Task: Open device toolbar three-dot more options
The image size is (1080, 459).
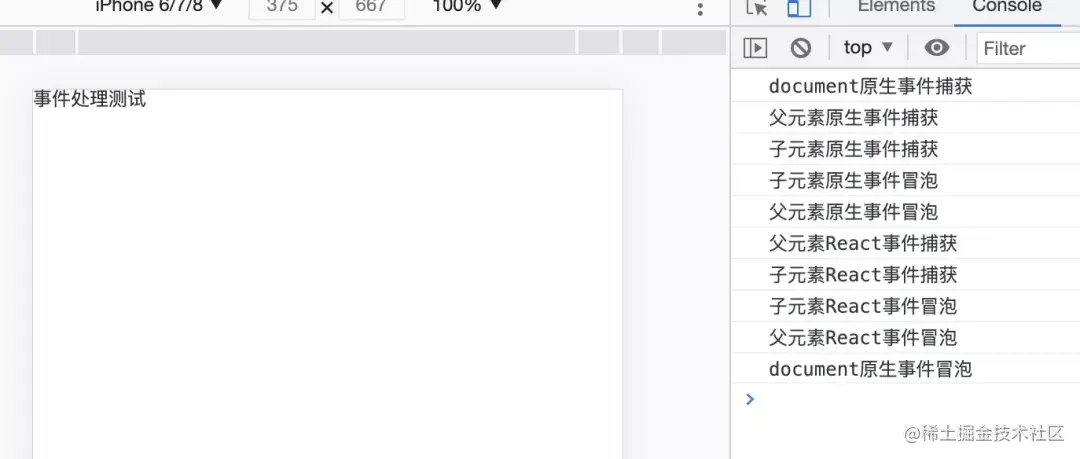Action: (700, 8)
